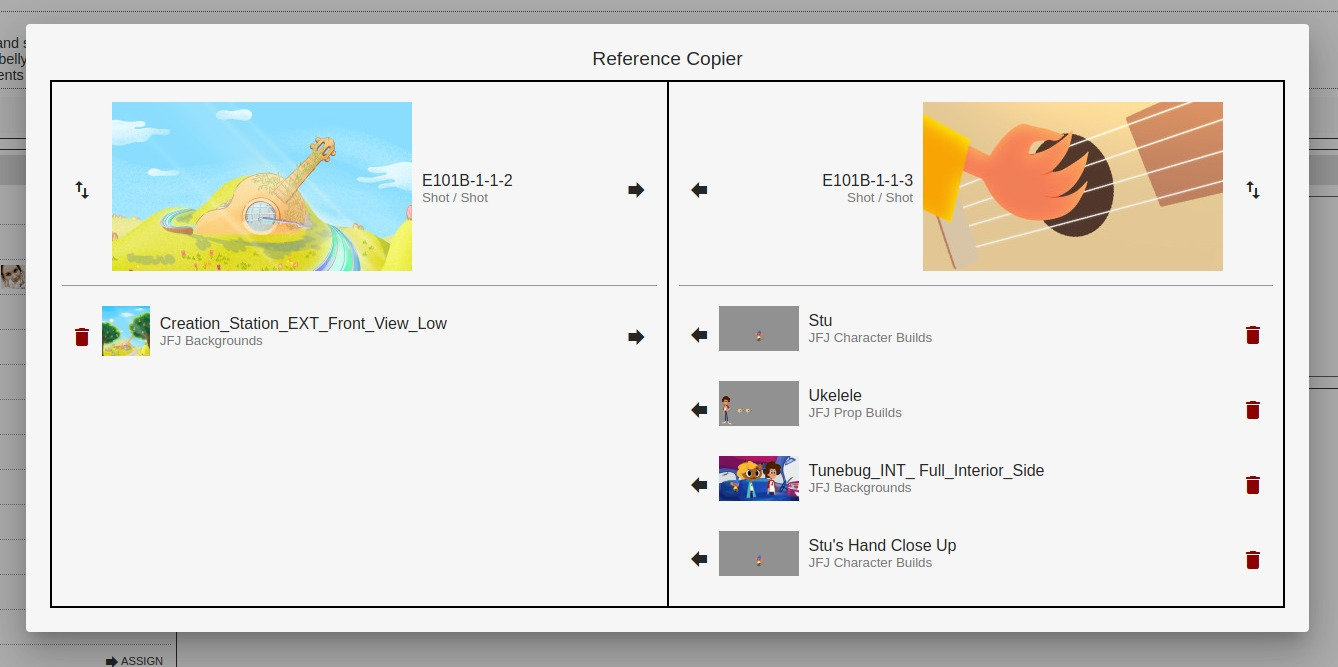Image resolution: width=1338 pixels, height=667 pixels.
Task: Click the Tunebug interior background thumbnail
Action: [x=758, y=478]
